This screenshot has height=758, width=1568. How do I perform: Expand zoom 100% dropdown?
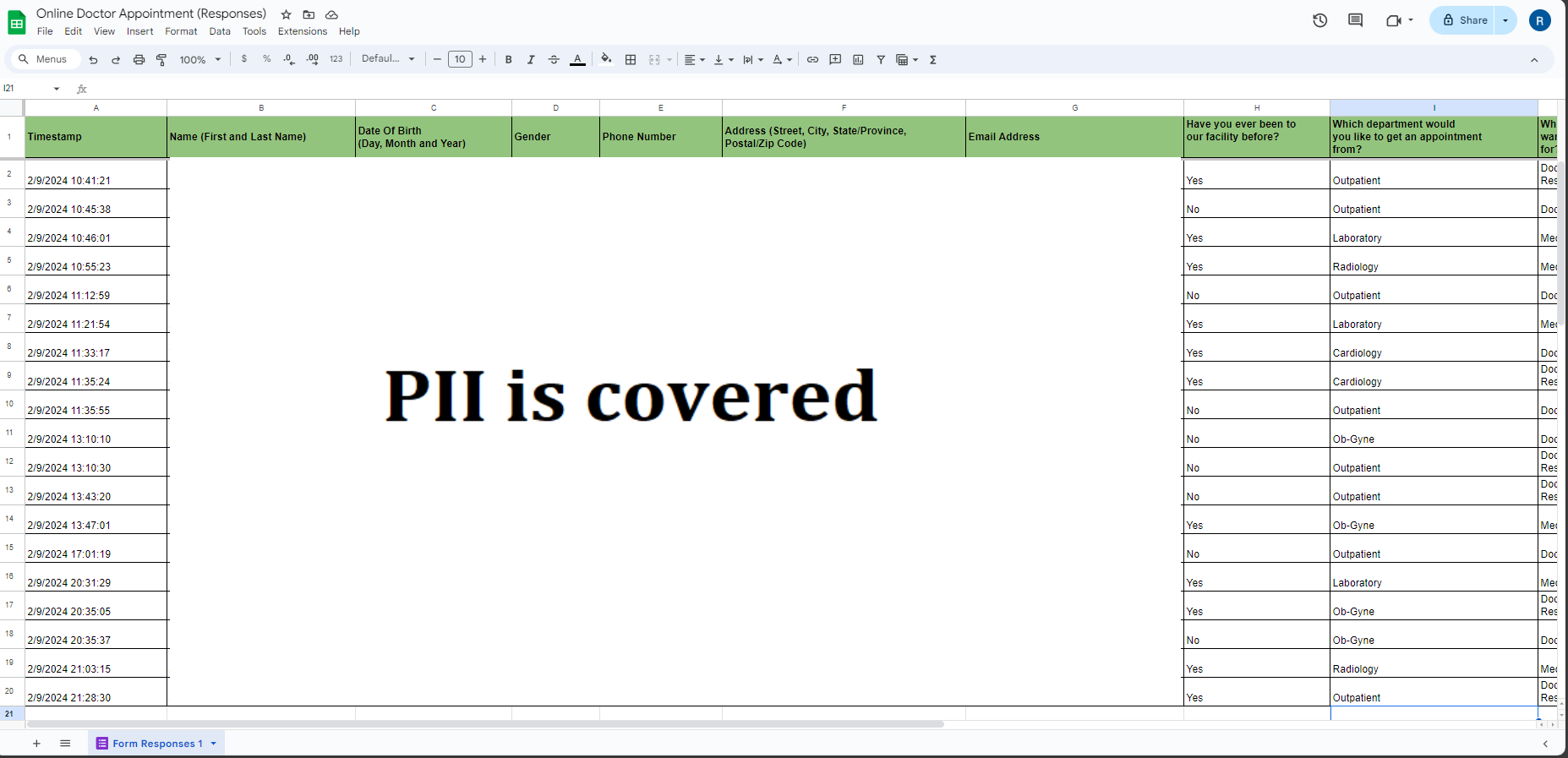[200, 60]
